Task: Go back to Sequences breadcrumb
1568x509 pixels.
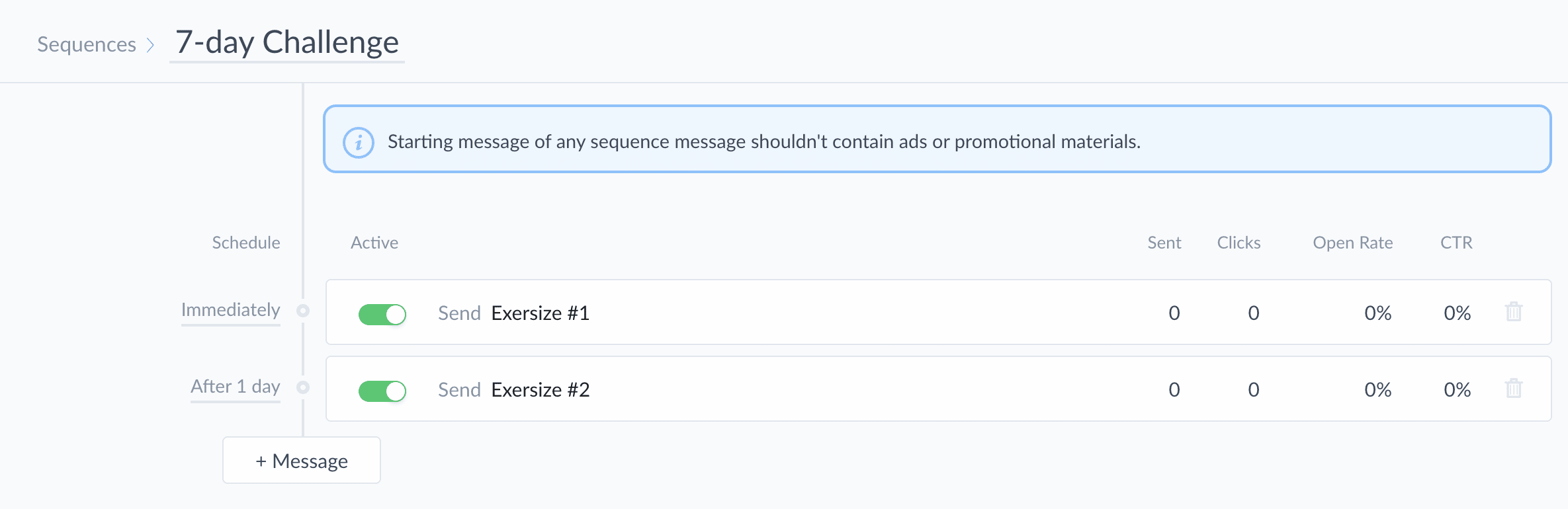Action: point(87,44)
